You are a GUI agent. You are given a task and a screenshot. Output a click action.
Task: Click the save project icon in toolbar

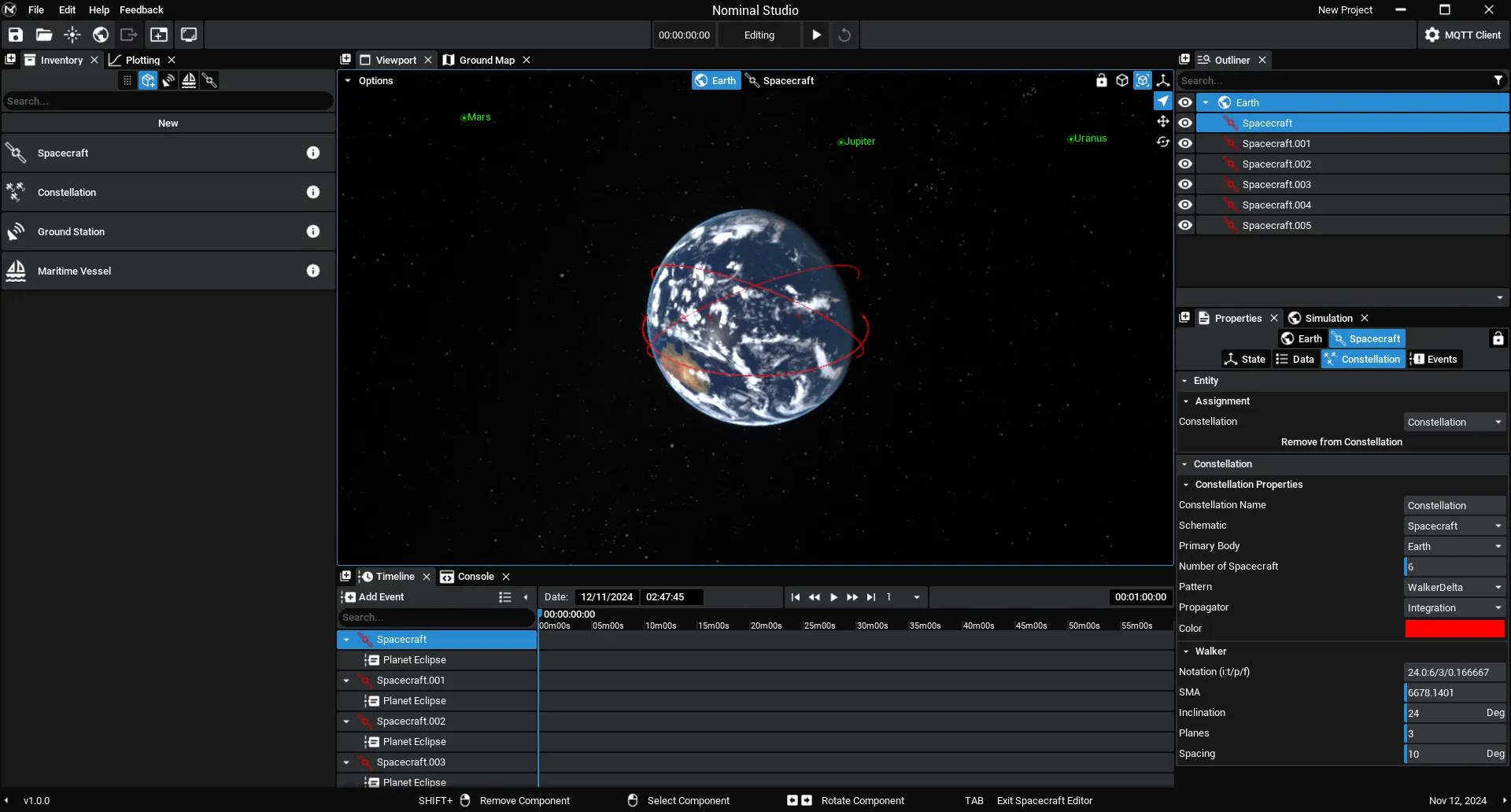pyautogui.click(x=16, y=35)
